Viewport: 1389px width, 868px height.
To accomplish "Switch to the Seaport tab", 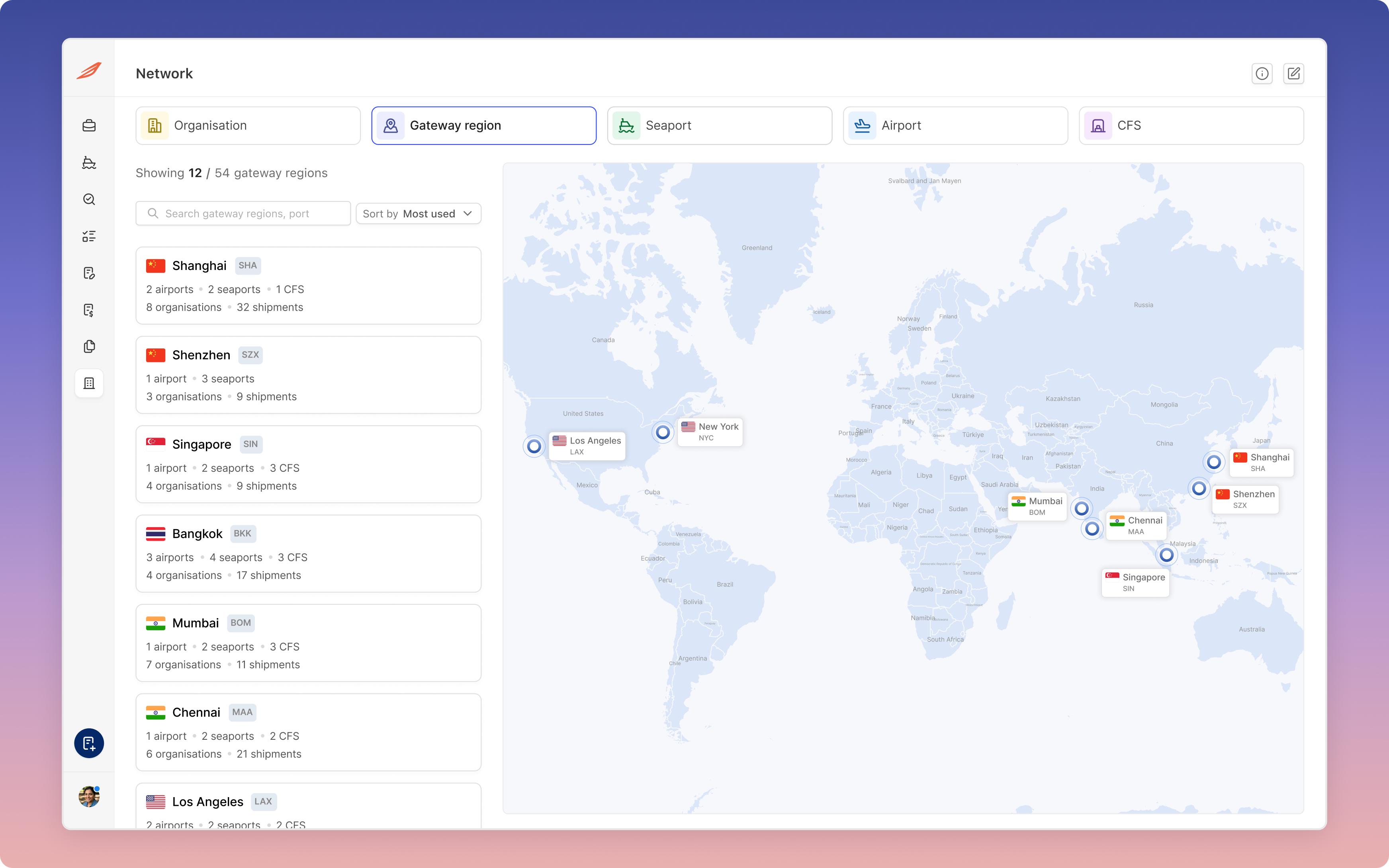I will coord(720,126).
